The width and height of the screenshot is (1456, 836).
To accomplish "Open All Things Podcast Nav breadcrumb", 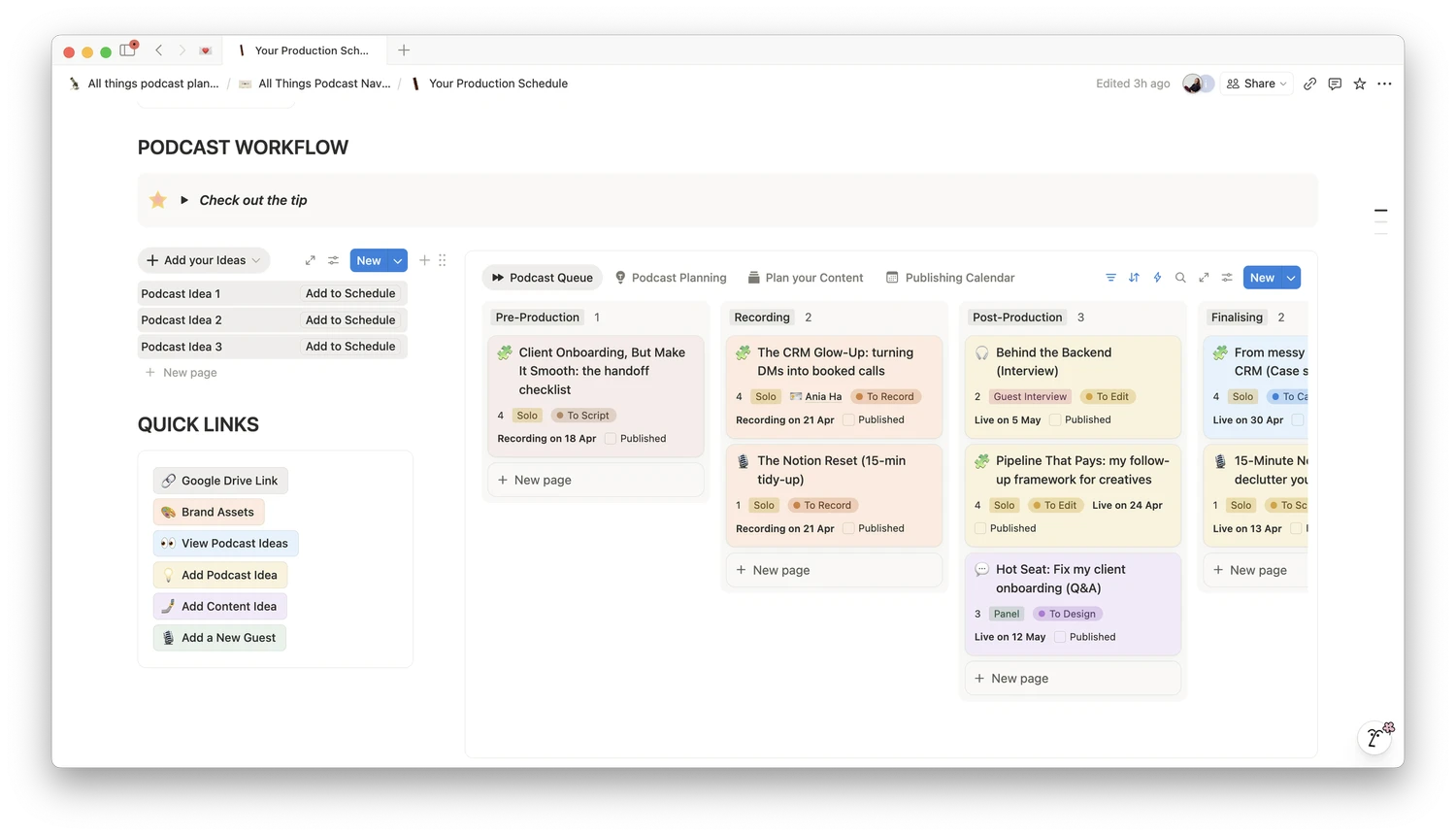I will [315, 84].
